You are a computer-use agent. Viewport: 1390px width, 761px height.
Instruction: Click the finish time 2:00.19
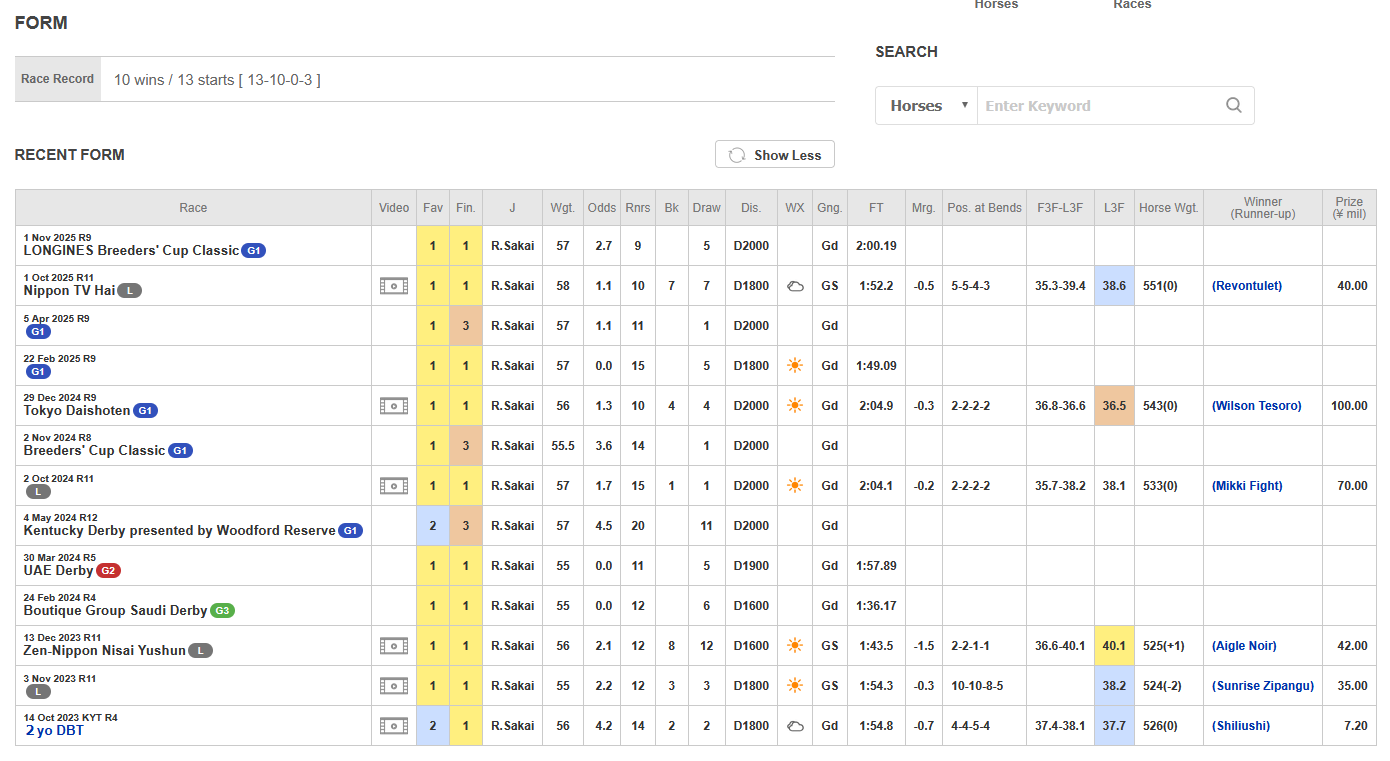coord(876,246)
